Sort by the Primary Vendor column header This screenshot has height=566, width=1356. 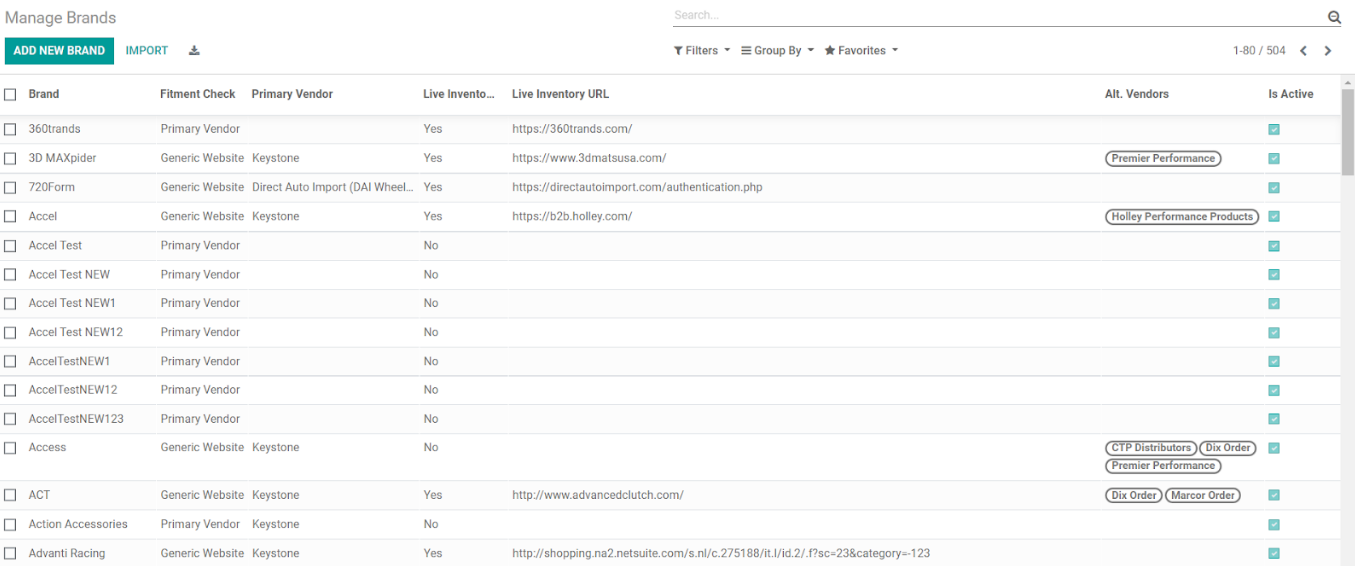point(292,94)
